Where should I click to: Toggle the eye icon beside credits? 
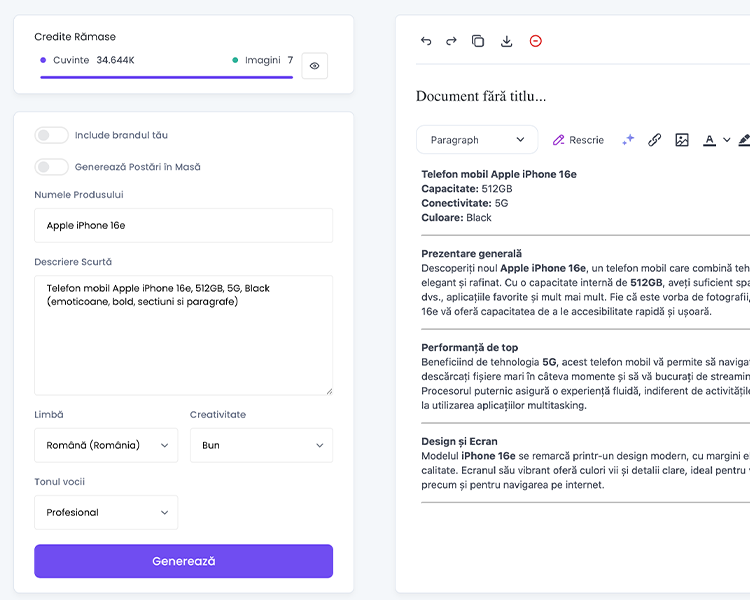coord(314,66)
